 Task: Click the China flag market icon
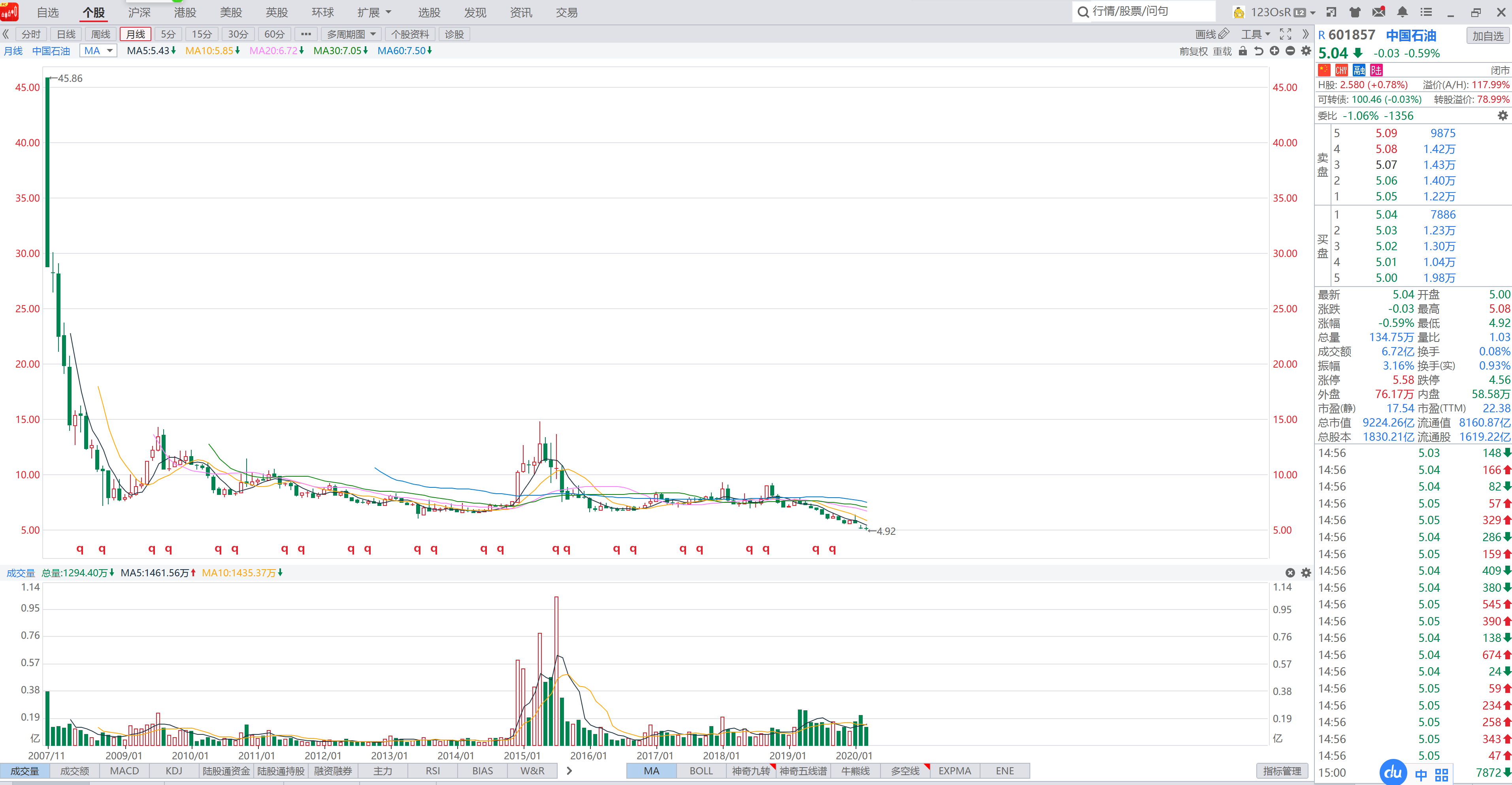(x=1324, y=70)
